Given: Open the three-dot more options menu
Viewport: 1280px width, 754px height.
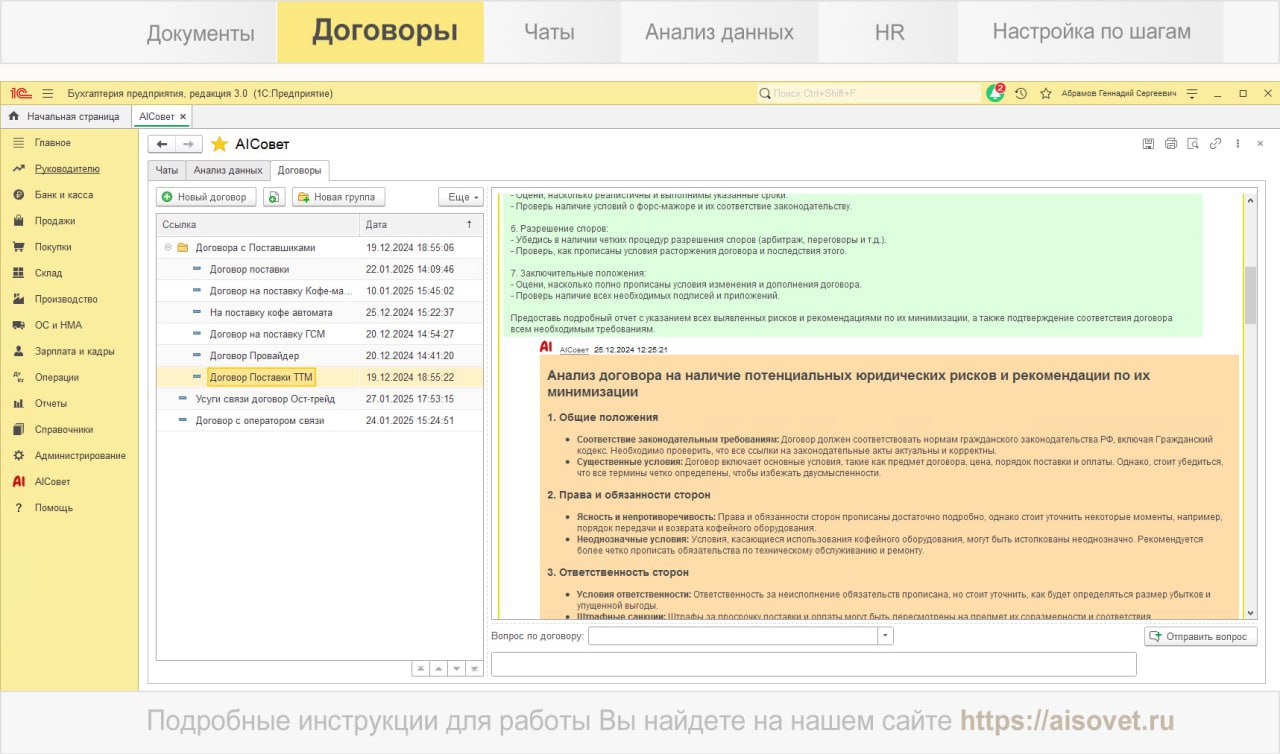Looking at the screenshot, I should 1238,144.
